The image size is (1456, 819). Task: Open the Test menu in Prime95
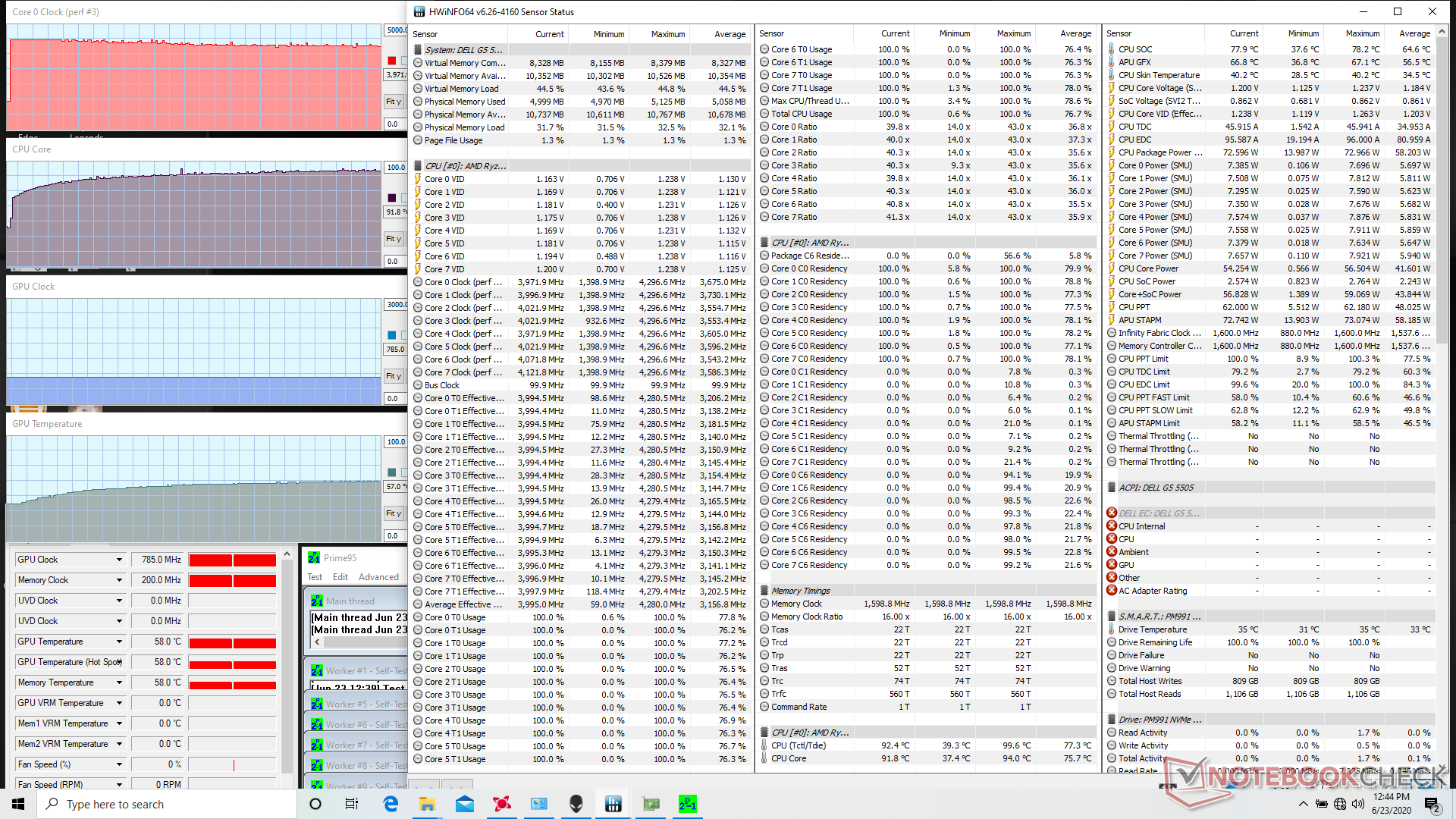(315, 577)
